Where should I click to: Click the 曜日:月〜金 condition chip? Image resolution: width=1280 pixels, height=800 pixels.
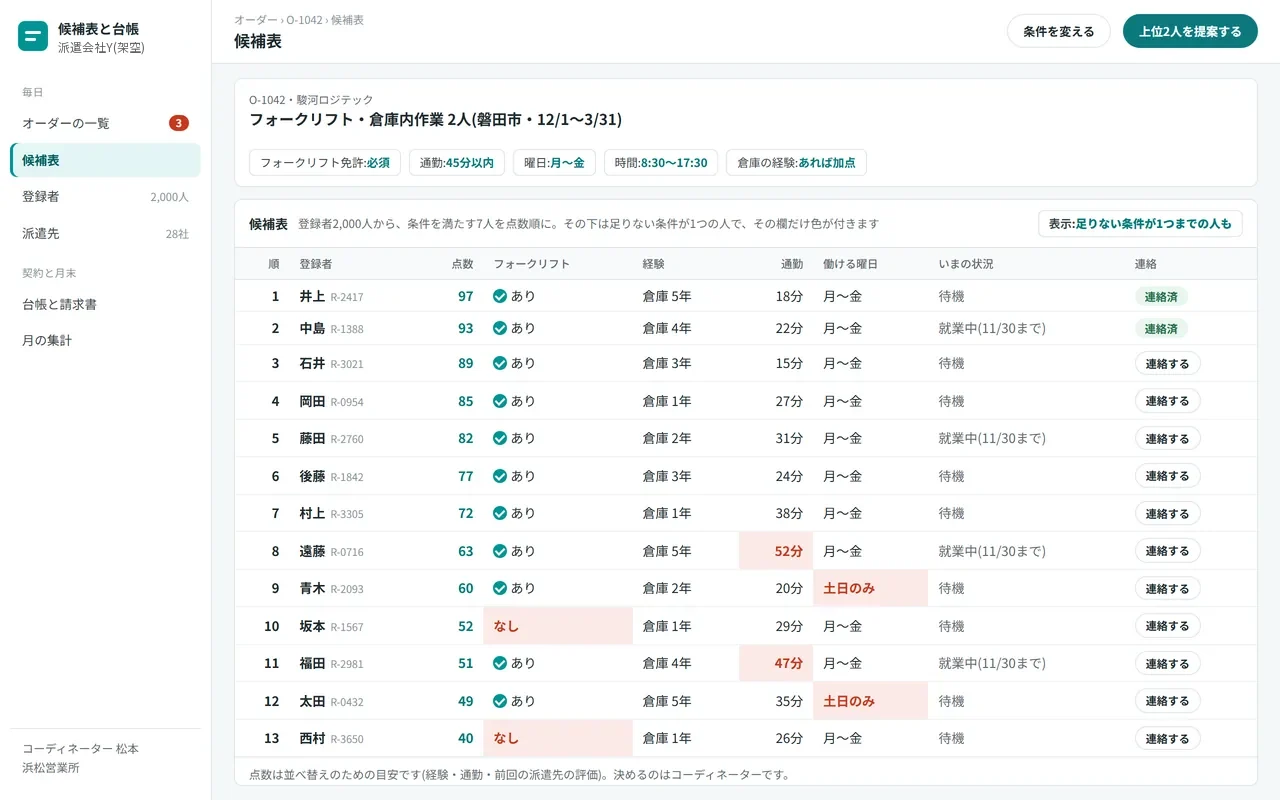[554, 162]
